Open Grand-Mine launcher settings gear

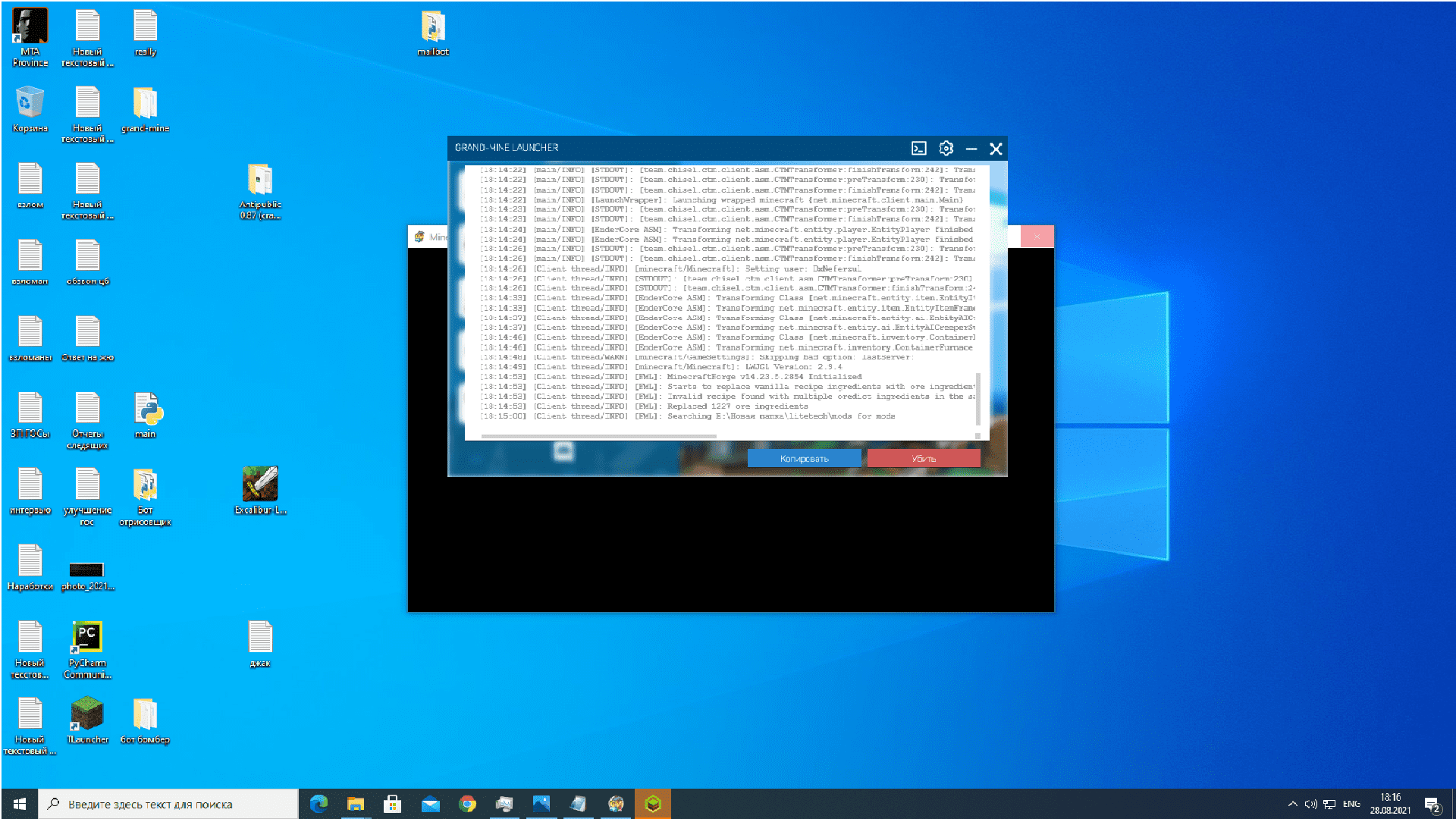click(946, 149)
